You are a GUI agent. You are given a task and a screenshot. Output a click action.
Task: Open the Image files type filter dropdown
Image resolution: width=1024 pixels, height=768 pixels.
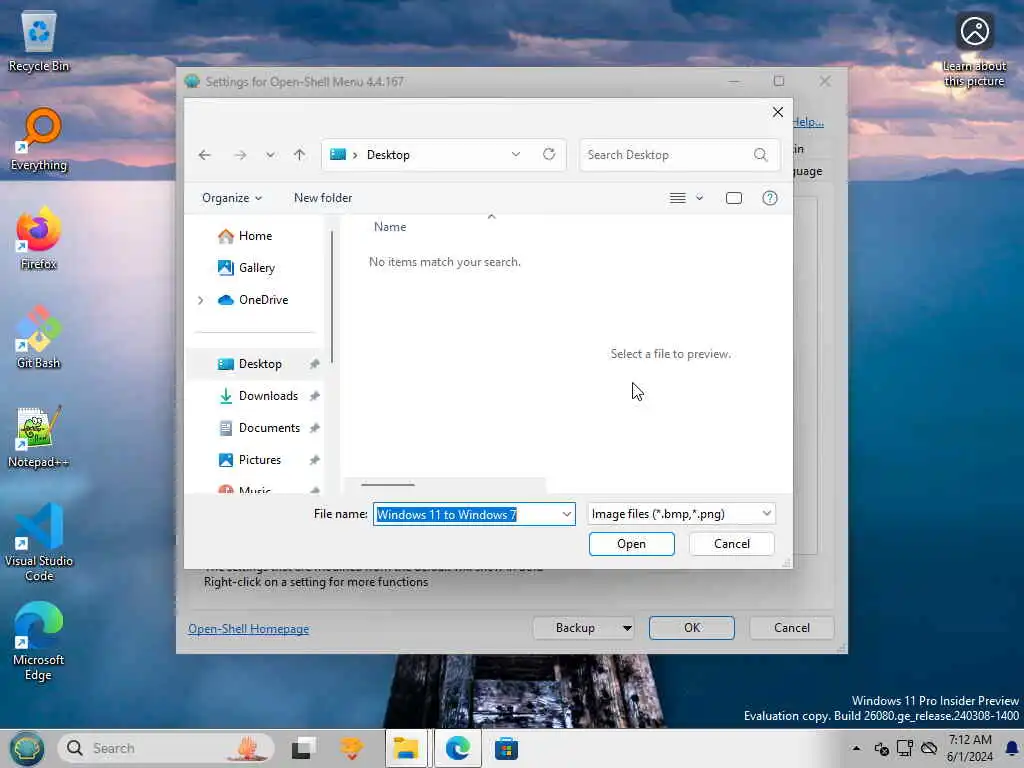point(681,514)
